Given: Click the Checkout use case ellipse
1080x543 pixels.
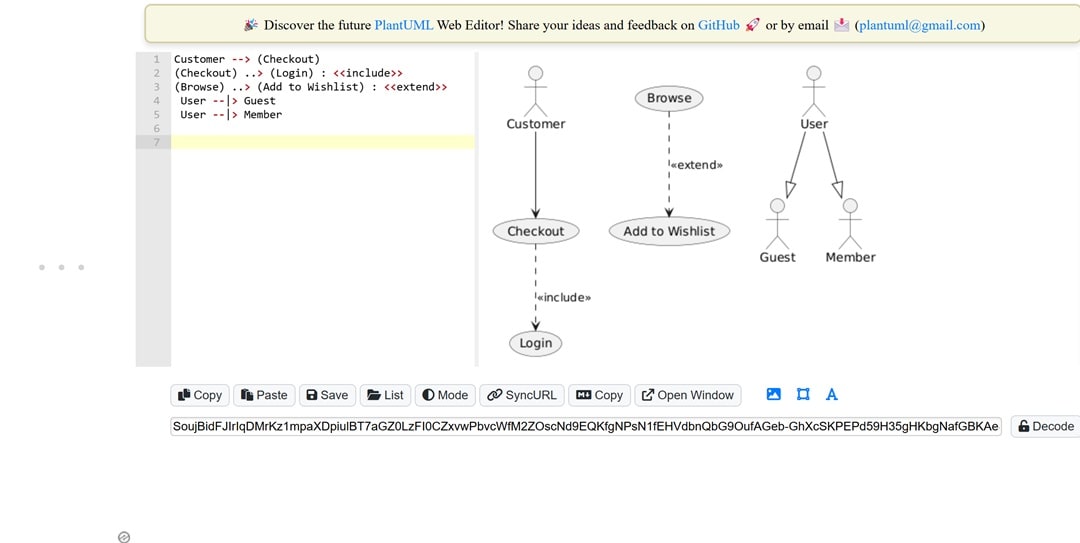Looking at the screenshot, I should [x=536, y=232].
